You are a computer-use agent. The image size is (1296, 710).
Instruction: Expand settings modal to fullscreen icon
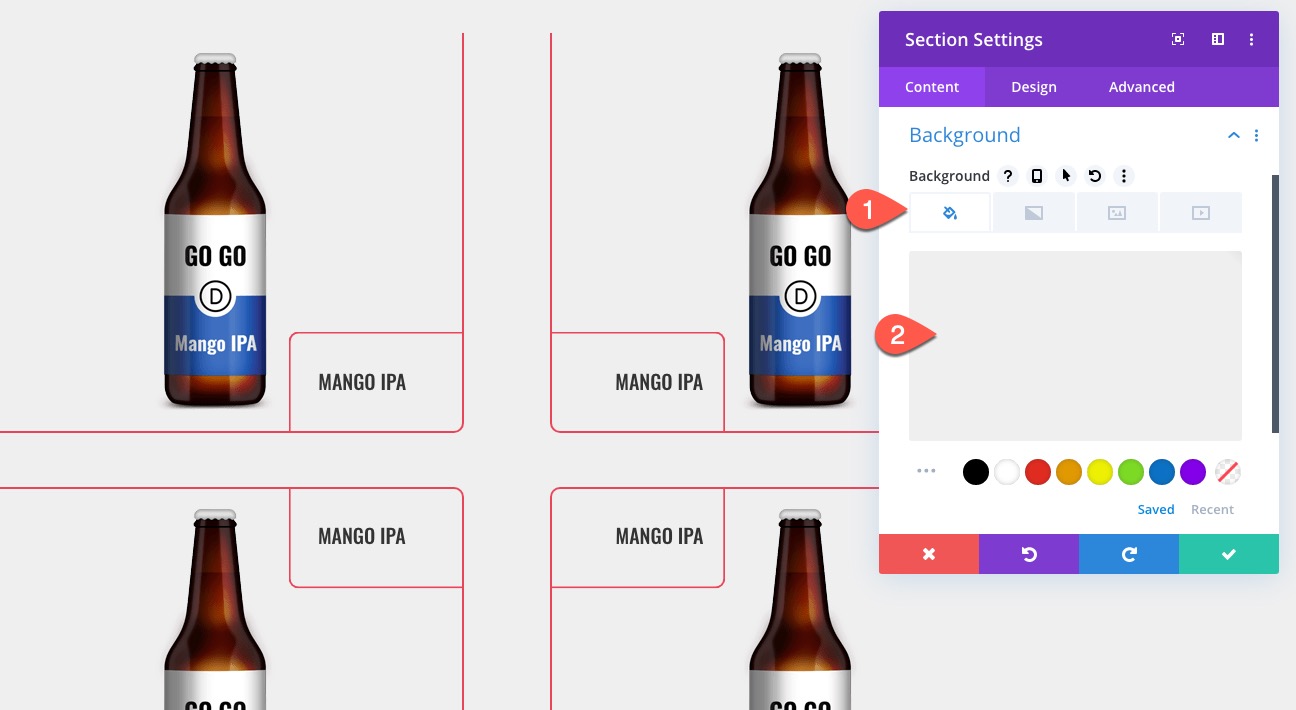[x=1178, y=39]
